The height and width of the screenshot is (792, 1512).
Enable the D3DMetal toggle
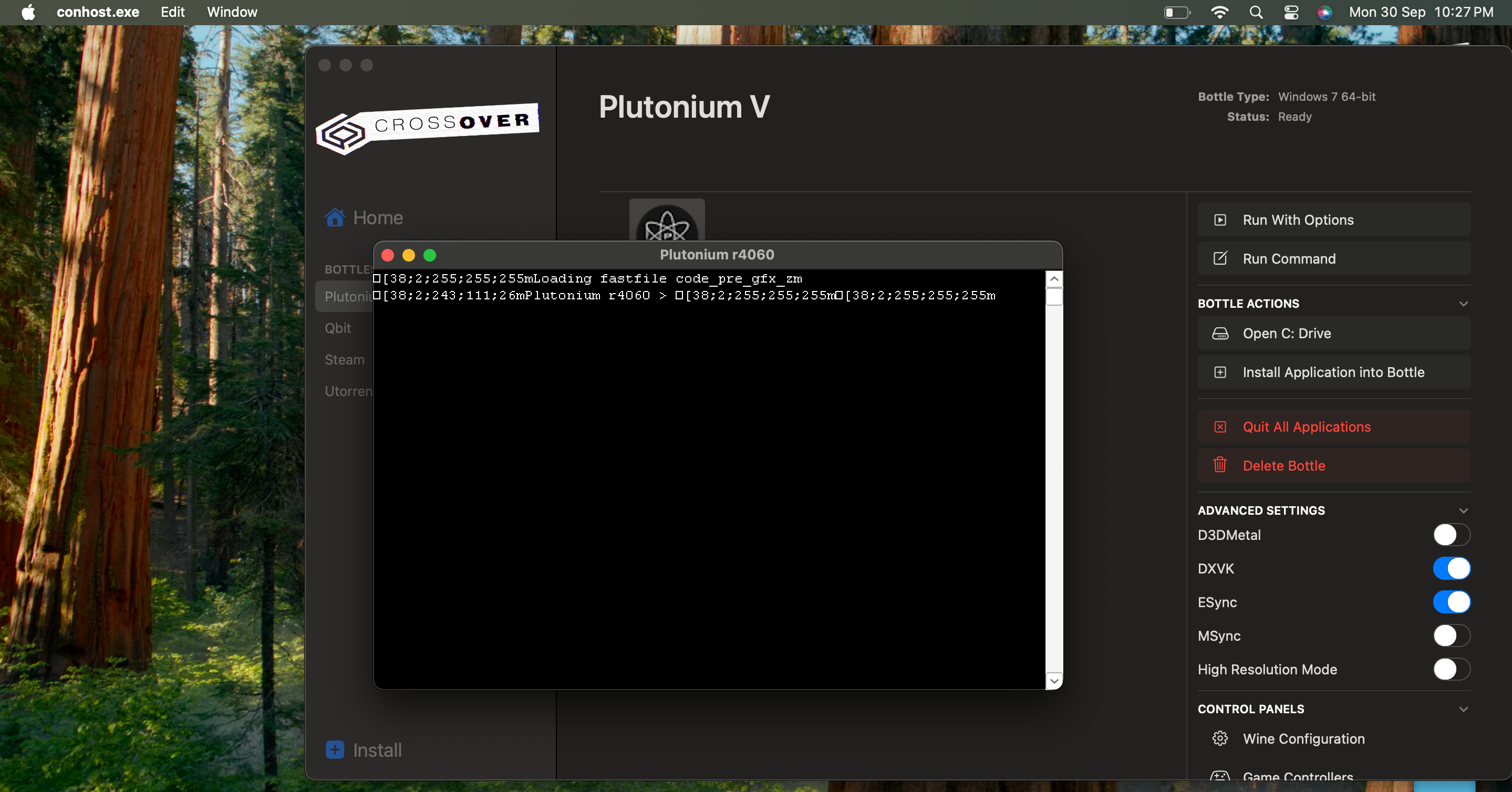(x=1452, y=535)
